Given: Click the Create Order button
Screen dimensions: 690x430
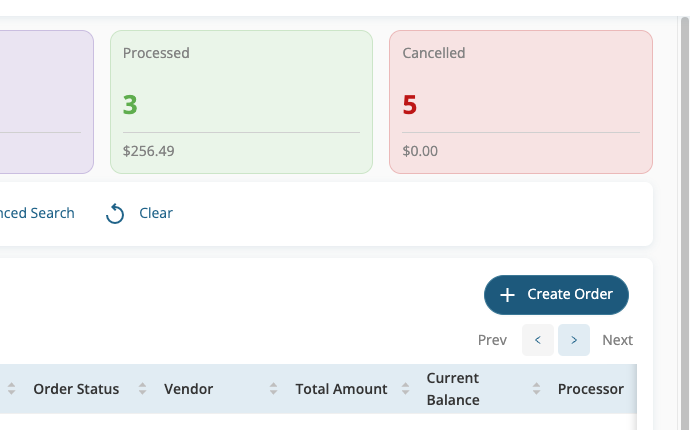Looking at the screenshot, I should (x=556, y=295).
